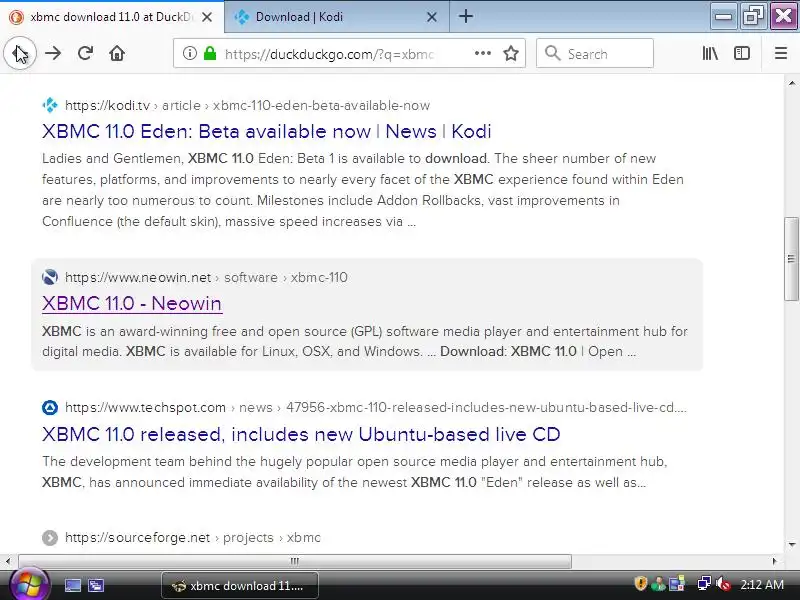
Task: Go to the browser Home page
Action: point(117,53)
